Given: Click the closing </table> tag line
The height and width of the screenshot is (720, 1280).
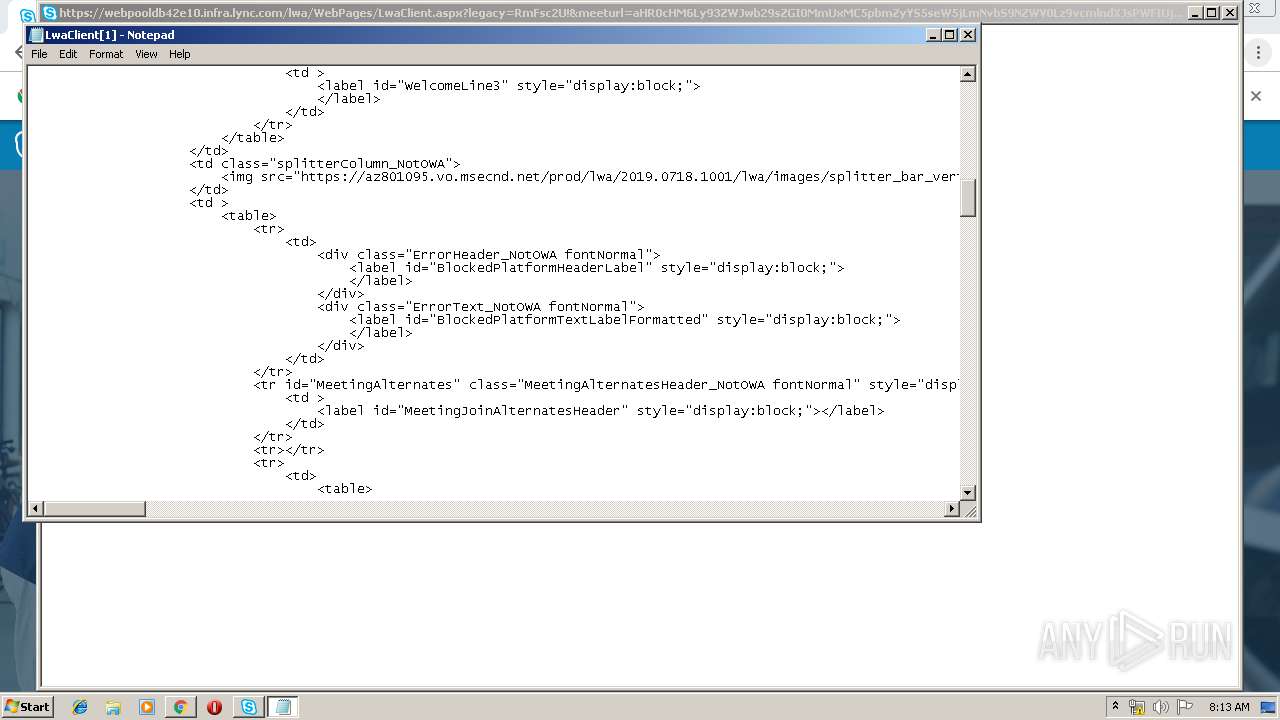Looking at the screenshot, I should tap(253, 138).
